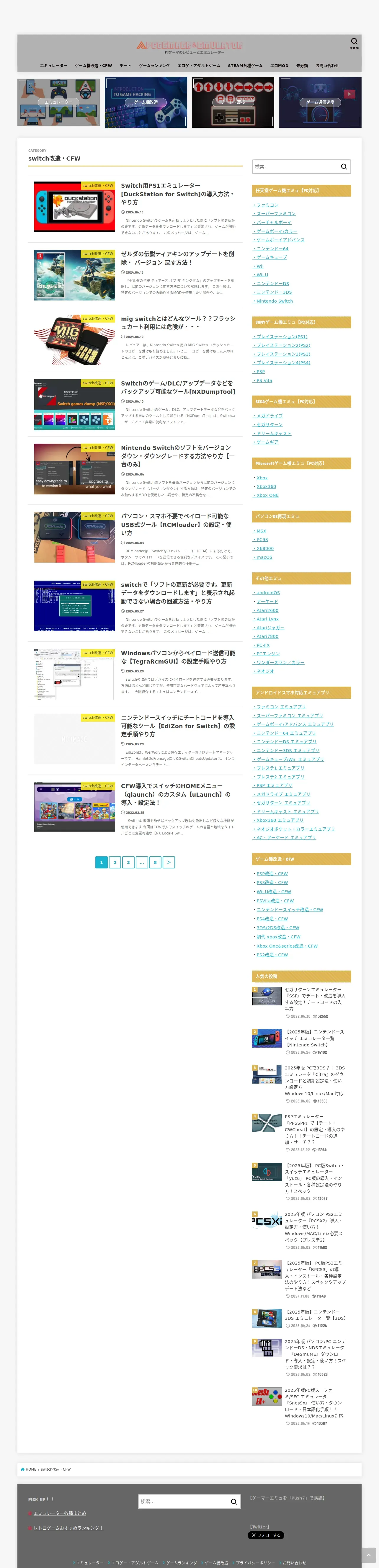Viewport: 379px width, 1568px height.
Task: Click the switch改造・CFW breadcrumb text
Action: (55, 1469)
